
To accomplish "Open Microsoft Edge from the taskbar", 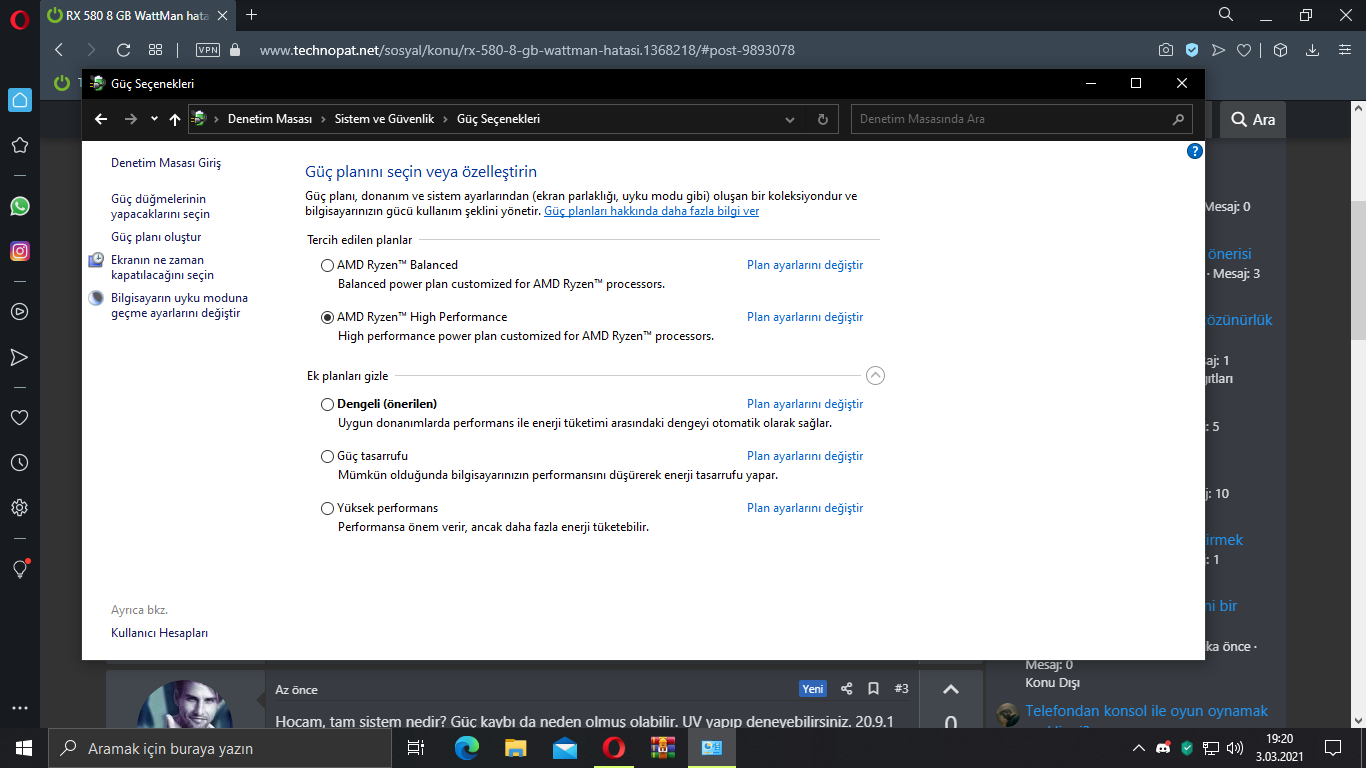I will click(x=467, y=748).
